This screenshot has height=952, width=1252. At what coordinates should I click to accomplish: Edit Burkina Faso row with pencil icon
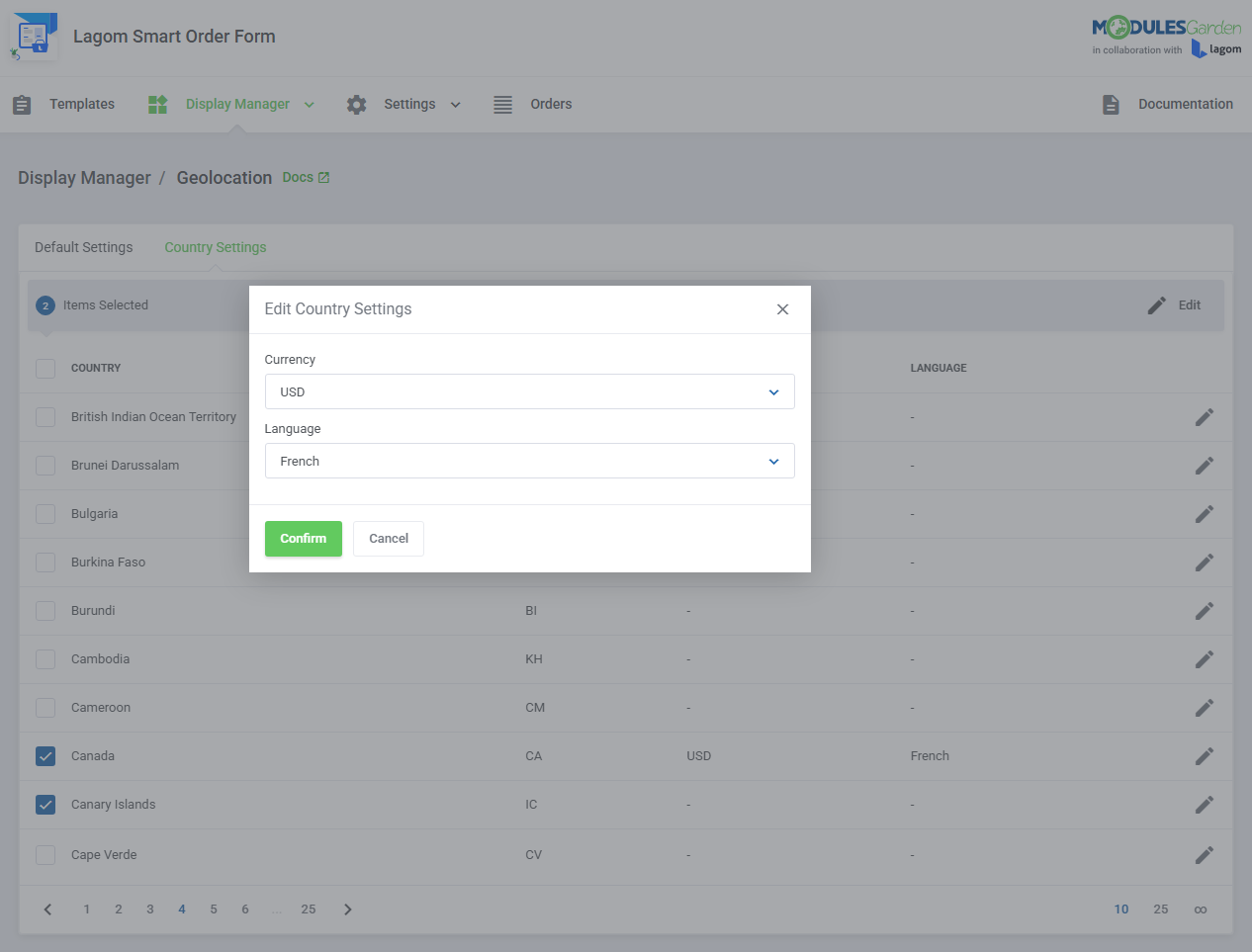pyautogui.click(x=1204, y=563)
